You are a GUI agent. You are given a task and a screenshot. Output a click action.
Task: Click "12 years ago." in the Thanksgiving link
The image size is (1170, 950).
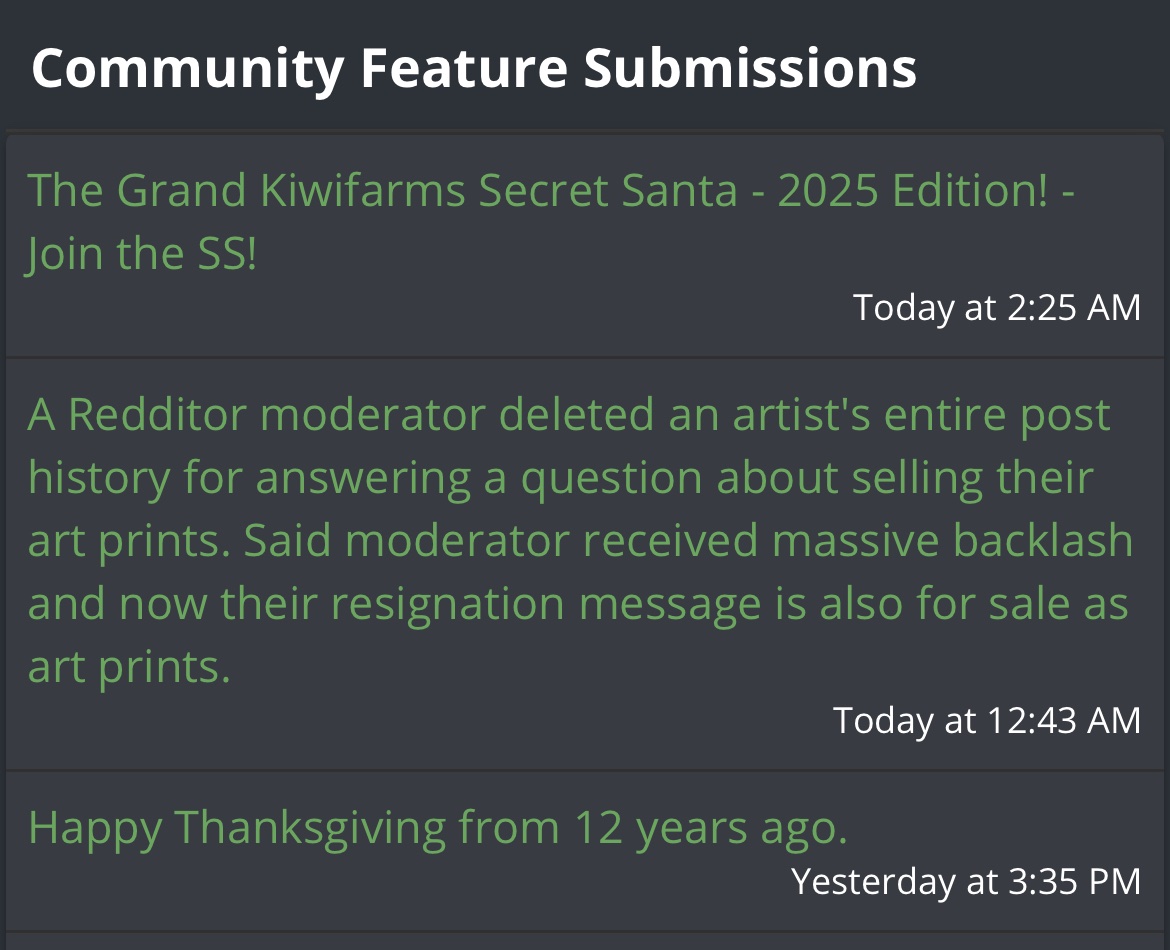tap(711, 827)
